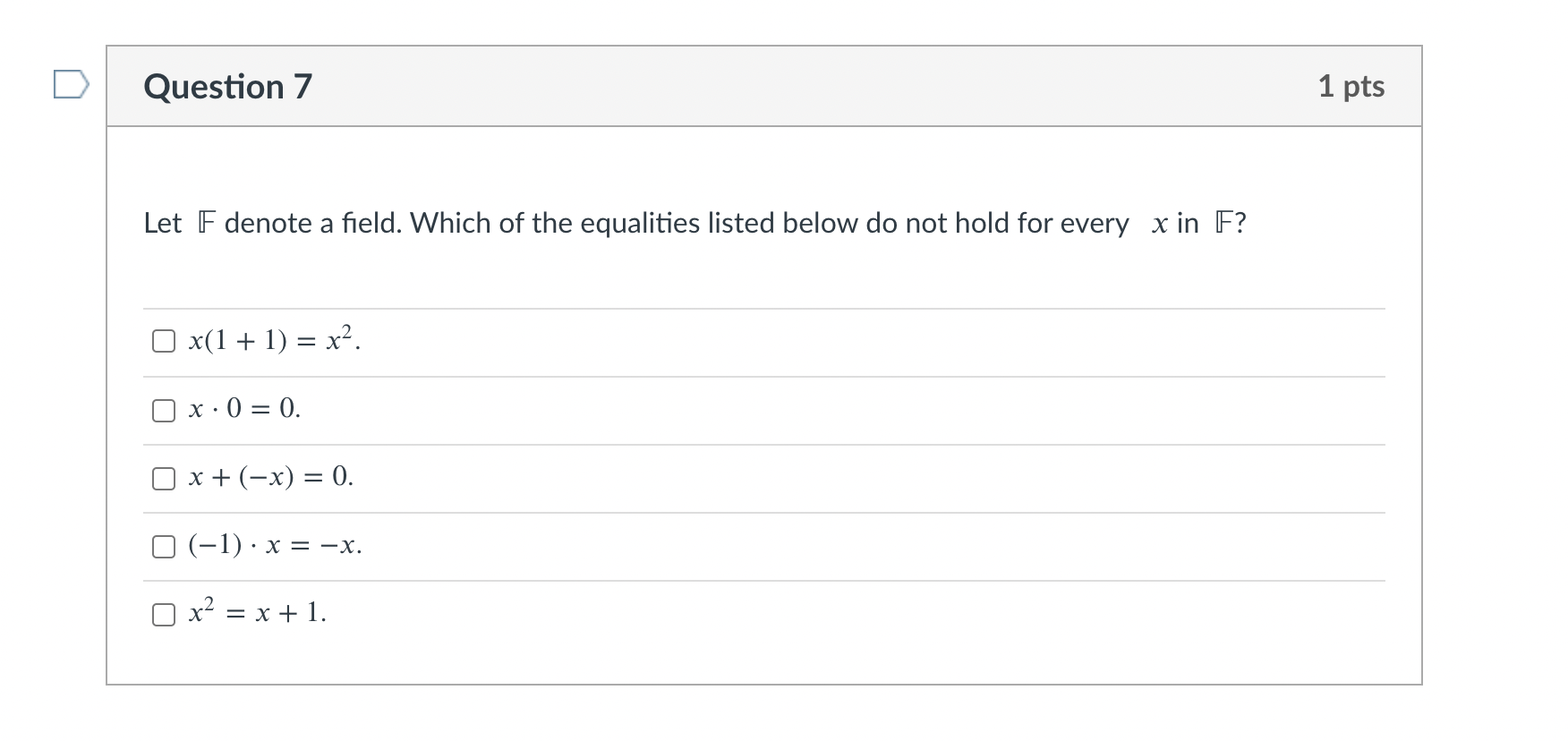Click the 1 pts point value label
This screenshot has height=741, width=1568.
(x=1351, y=86)
